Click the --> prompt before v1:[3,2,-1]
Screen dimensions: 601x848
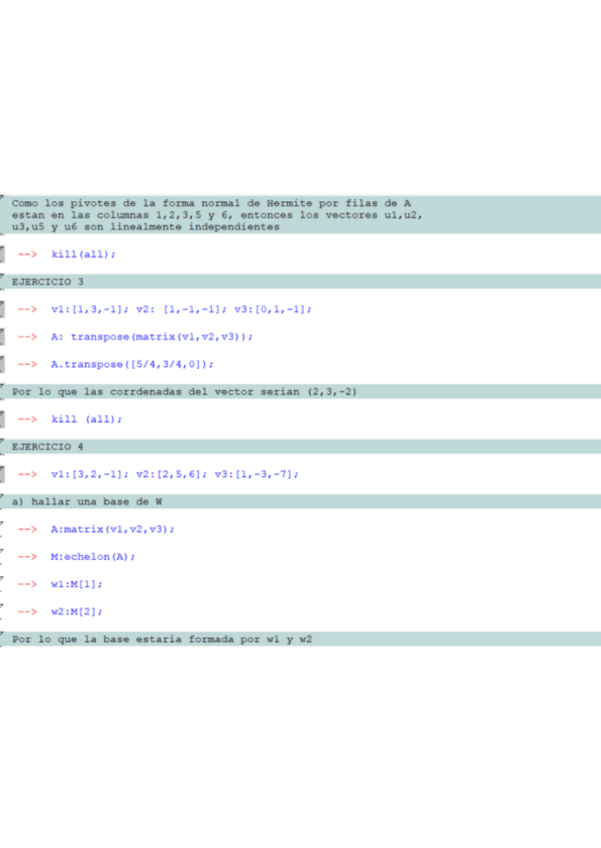[27, 474]
